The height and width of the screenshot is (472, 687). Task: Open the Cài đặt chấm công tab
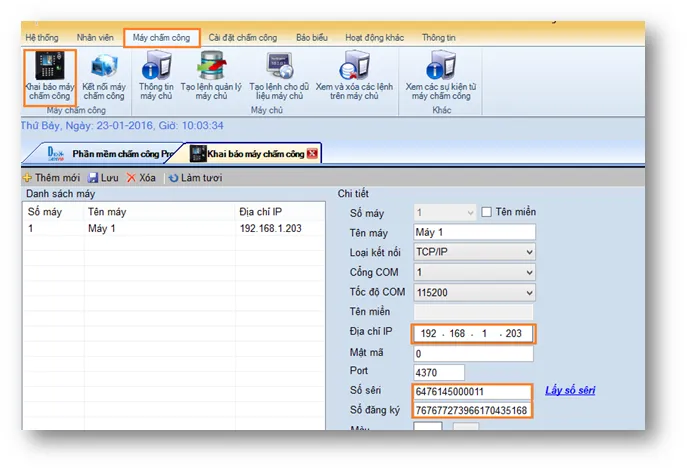point(243,38)
